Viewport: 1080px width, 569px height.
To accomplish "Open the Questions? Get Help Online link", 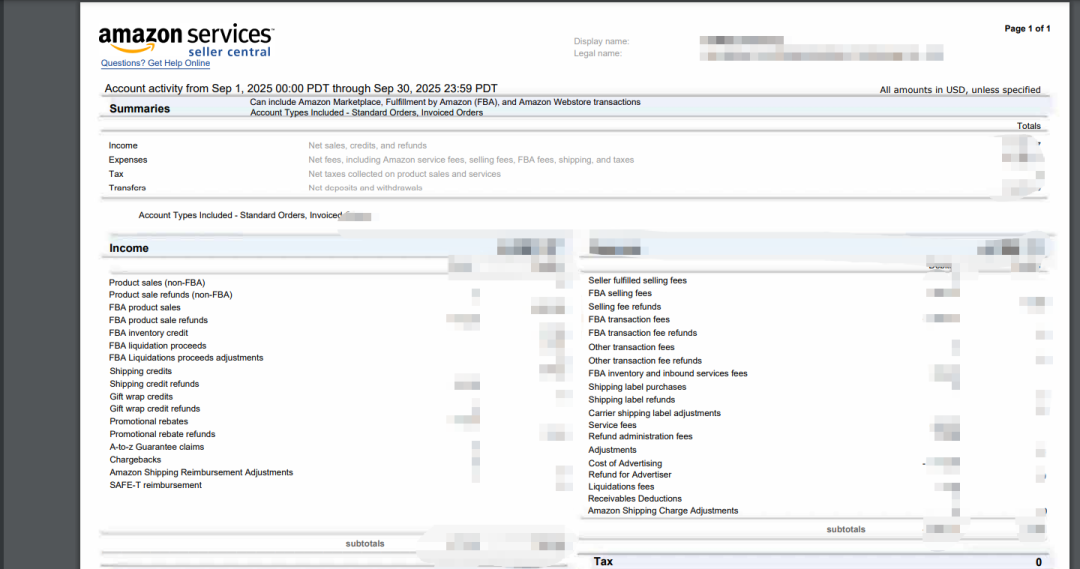I will (155, 63).
